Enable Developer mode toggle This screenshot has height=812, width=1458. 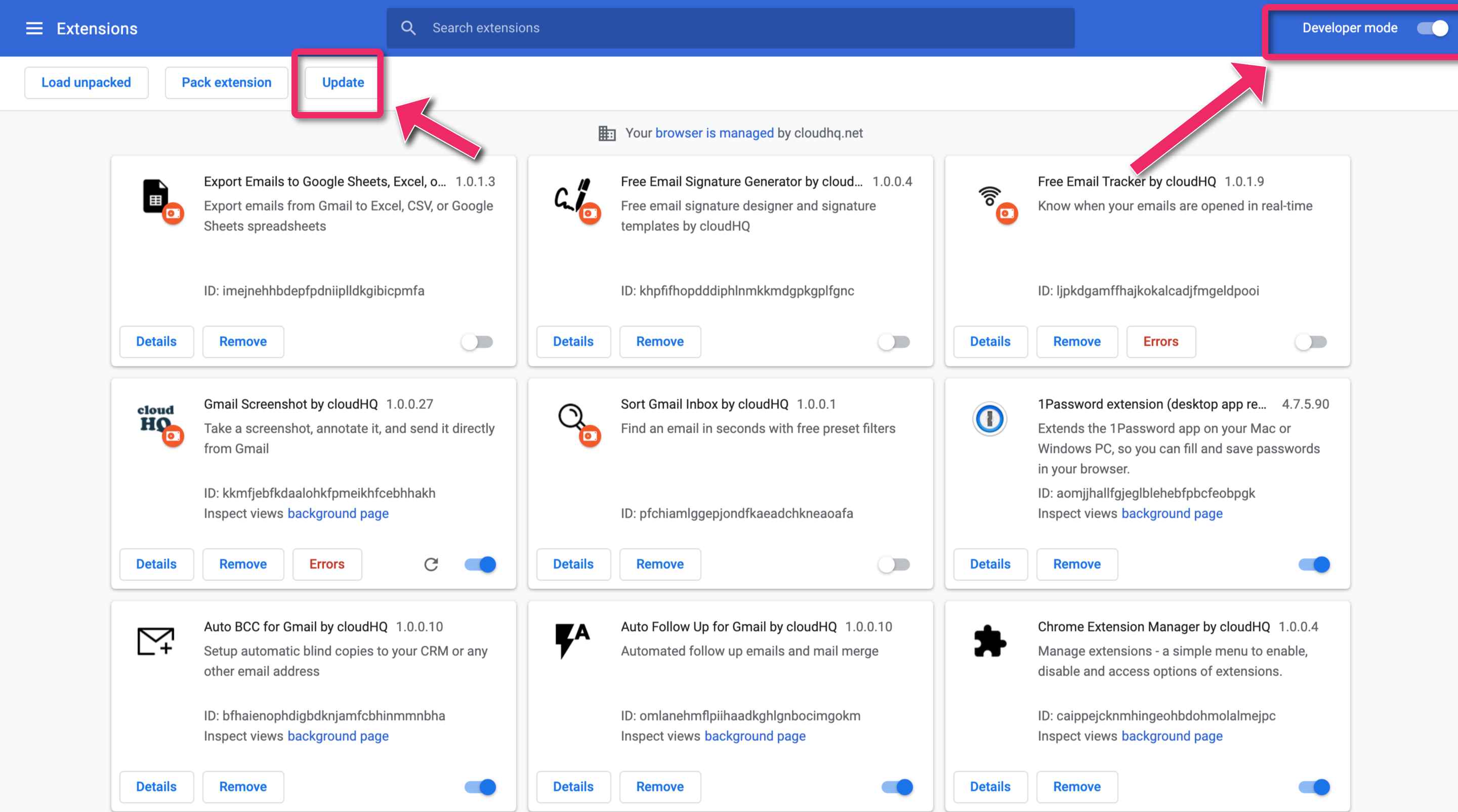[x=1430, y=27]
